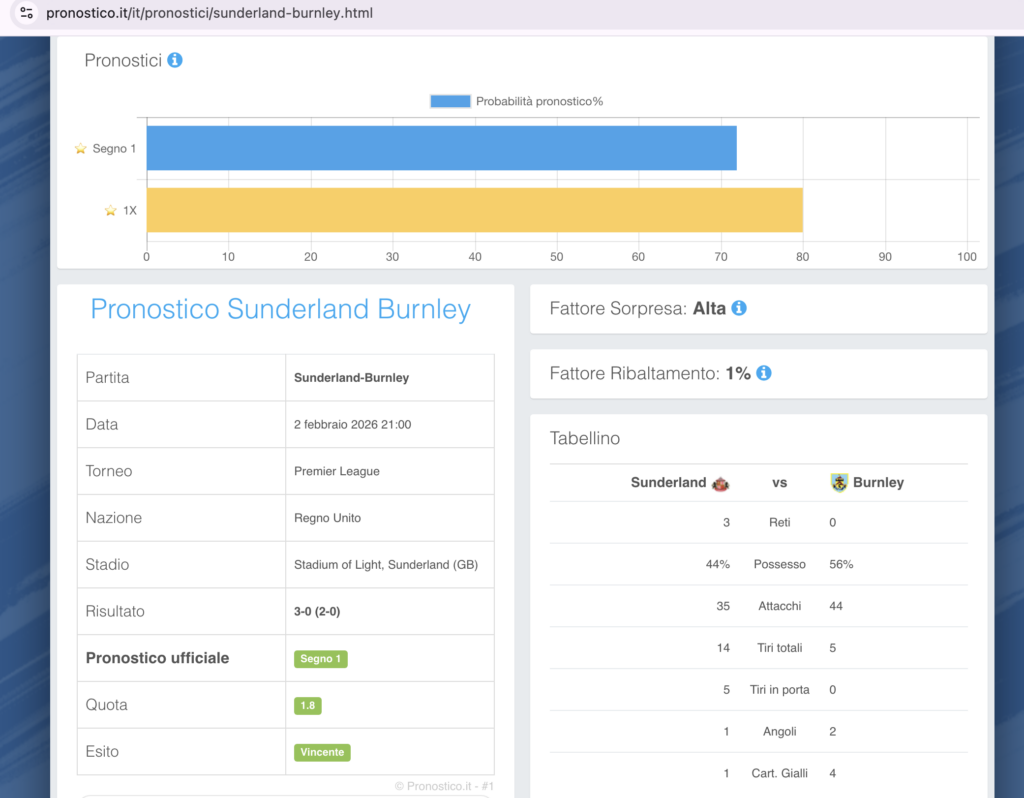Click the URL in the address bar
This screenshot has width=1024, height=798.
(x=209, y=13)
